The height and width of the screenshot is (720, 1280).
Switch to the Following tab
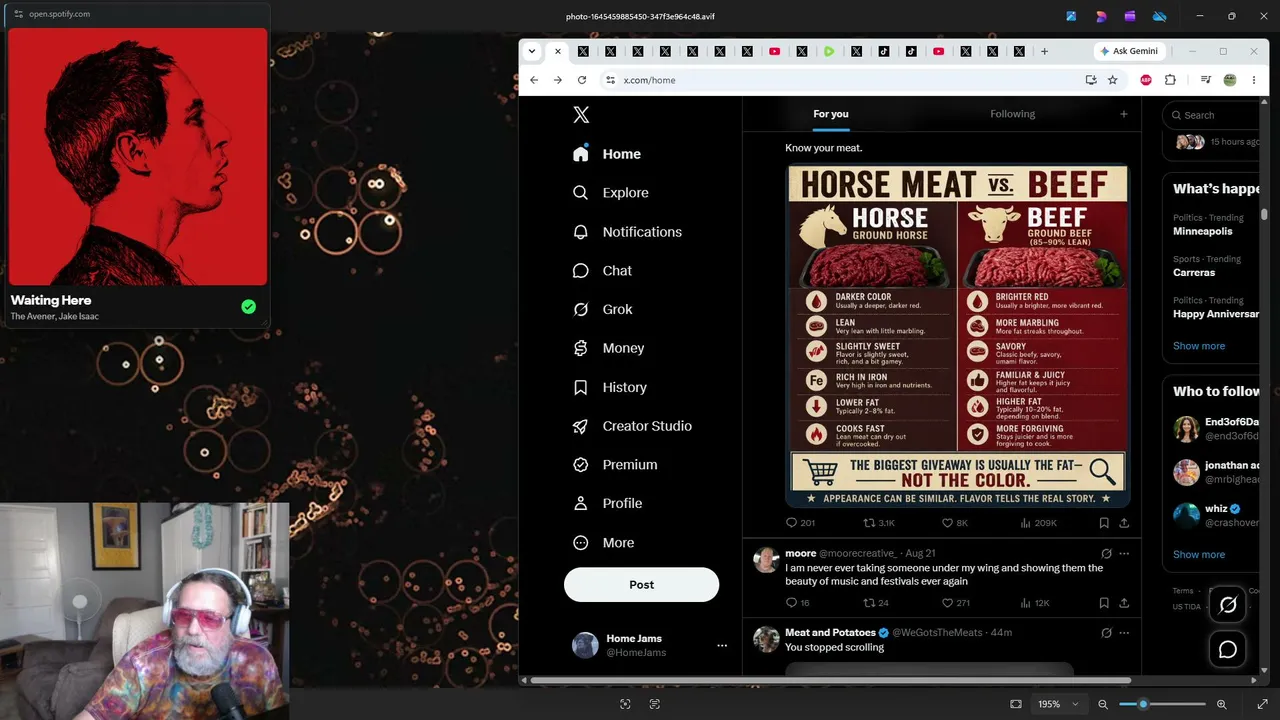pos(1013,114)
